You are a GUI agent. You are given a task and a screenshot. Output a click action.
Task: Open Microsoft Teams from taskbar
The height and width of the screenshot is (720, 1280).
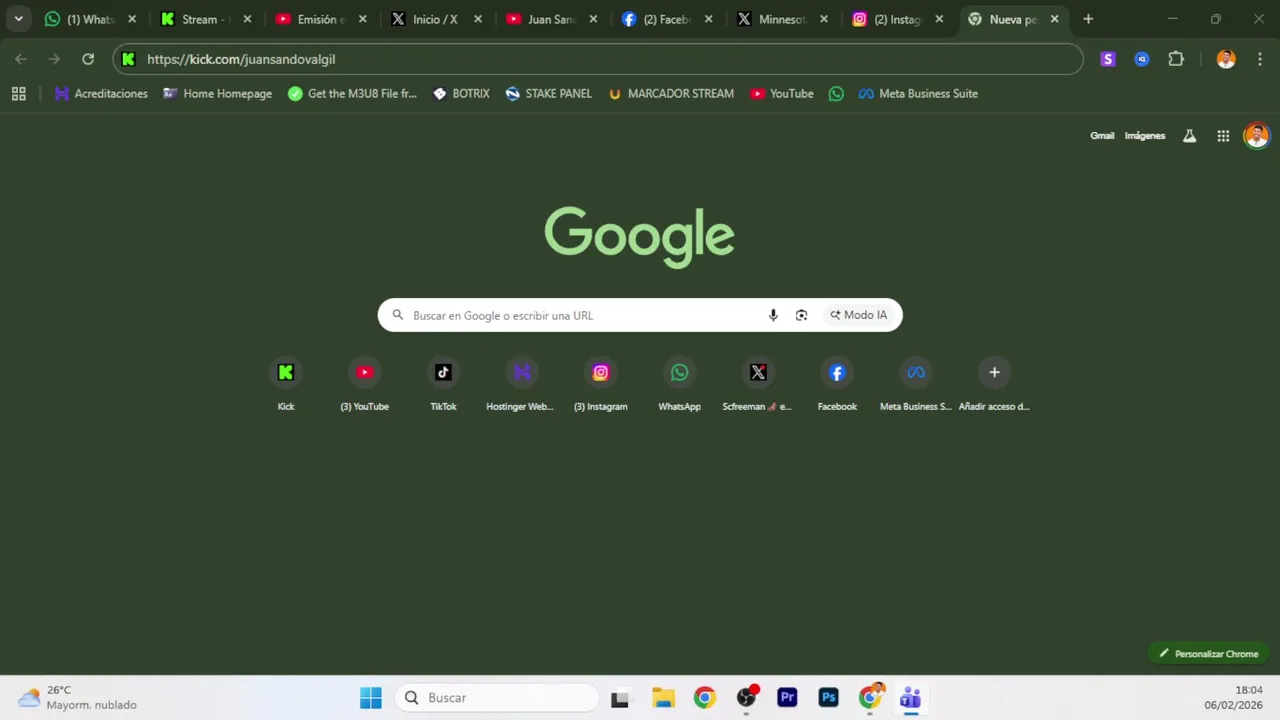pos(910,698)
